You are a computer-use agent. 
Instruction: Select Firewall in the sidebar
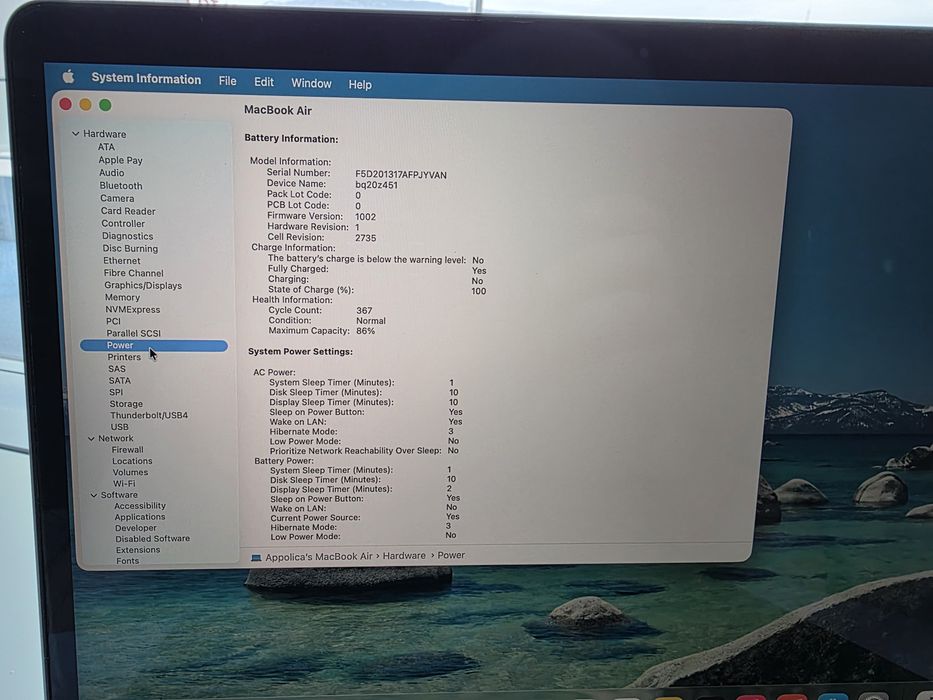(127, 449)
